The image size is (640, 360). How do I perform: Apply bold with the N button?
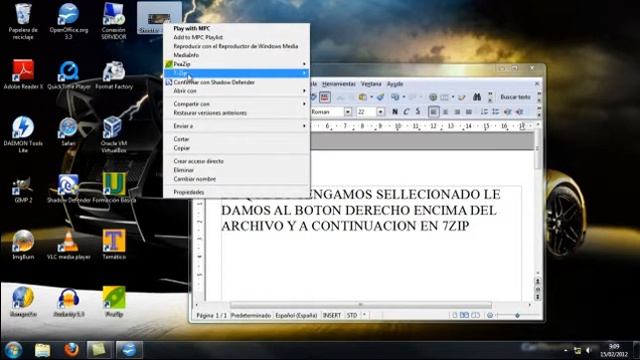[x=395, y=111]
